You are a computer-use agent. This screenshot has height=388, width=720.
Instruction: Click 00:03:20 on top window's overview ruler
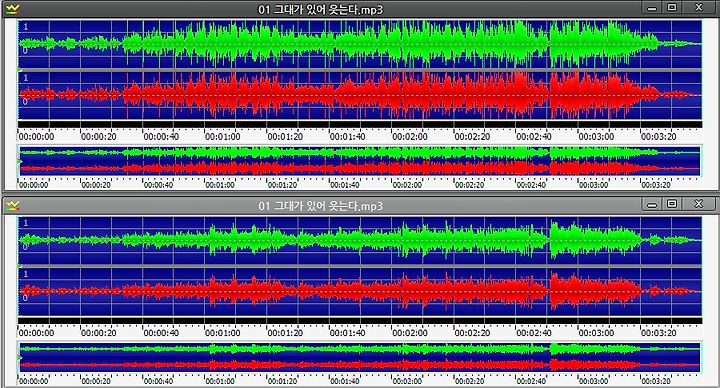656,185
